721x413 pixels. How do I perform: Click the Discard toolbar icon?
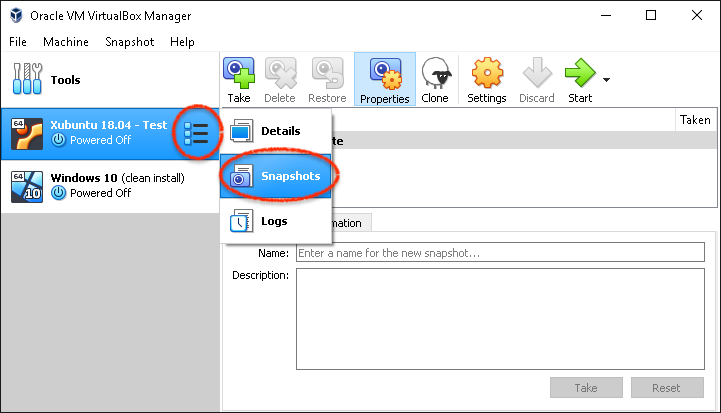[x=537, y=73]
